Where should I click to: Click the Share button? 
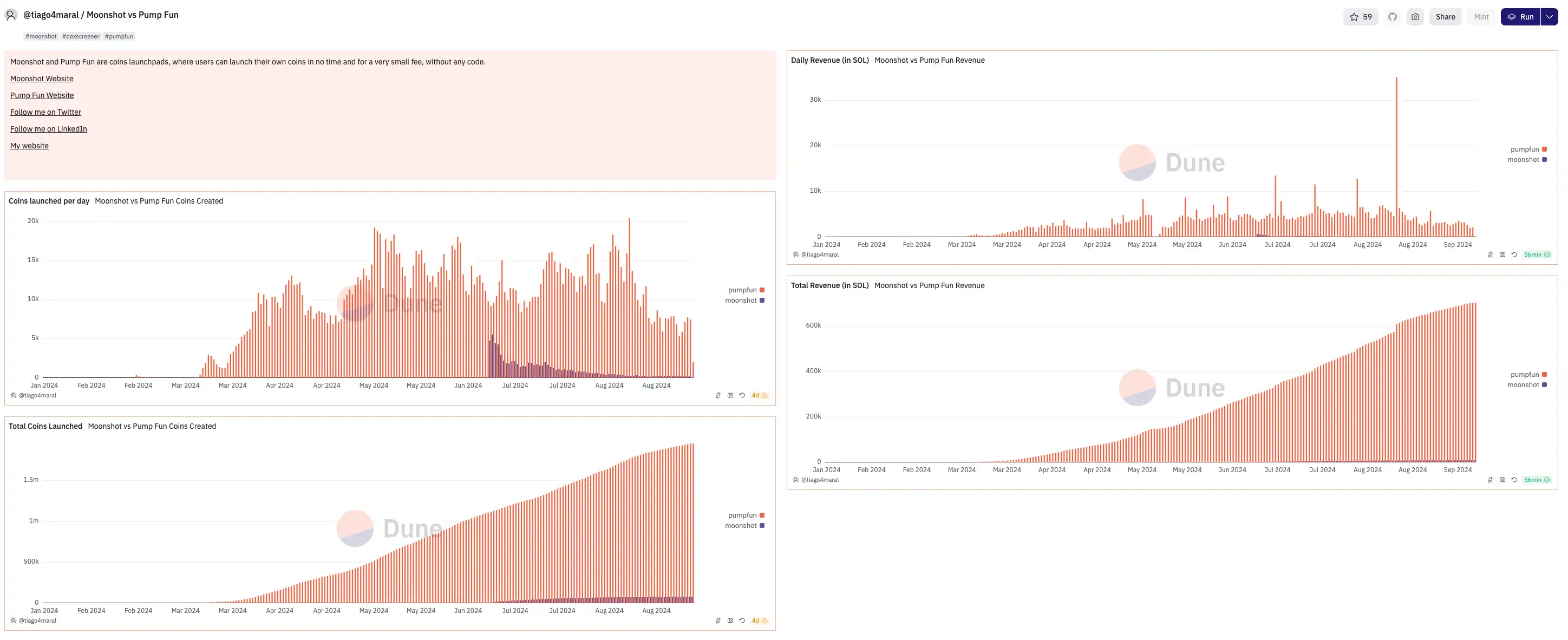pos(1445,17)
